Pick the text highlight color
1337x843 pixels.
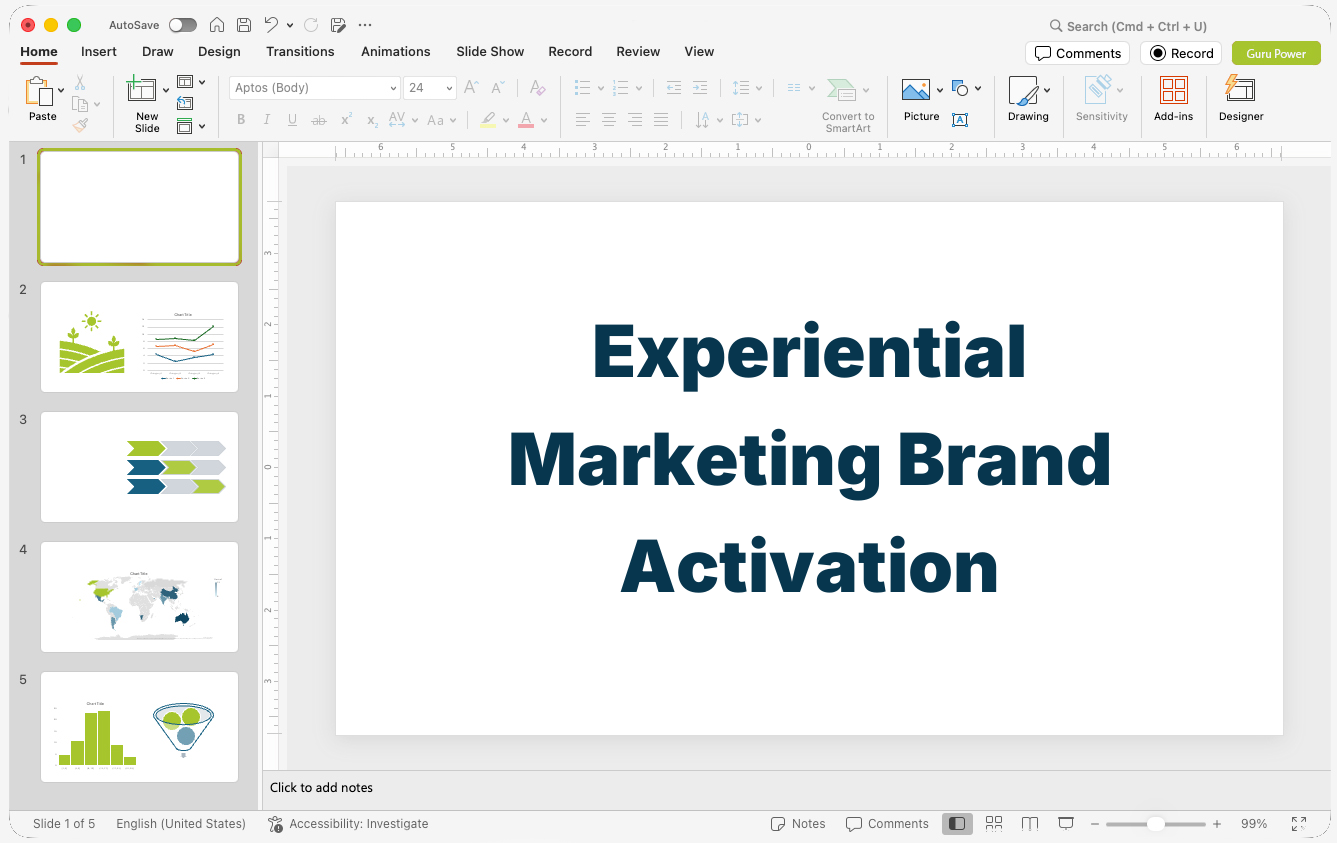[x=488, y=120]
